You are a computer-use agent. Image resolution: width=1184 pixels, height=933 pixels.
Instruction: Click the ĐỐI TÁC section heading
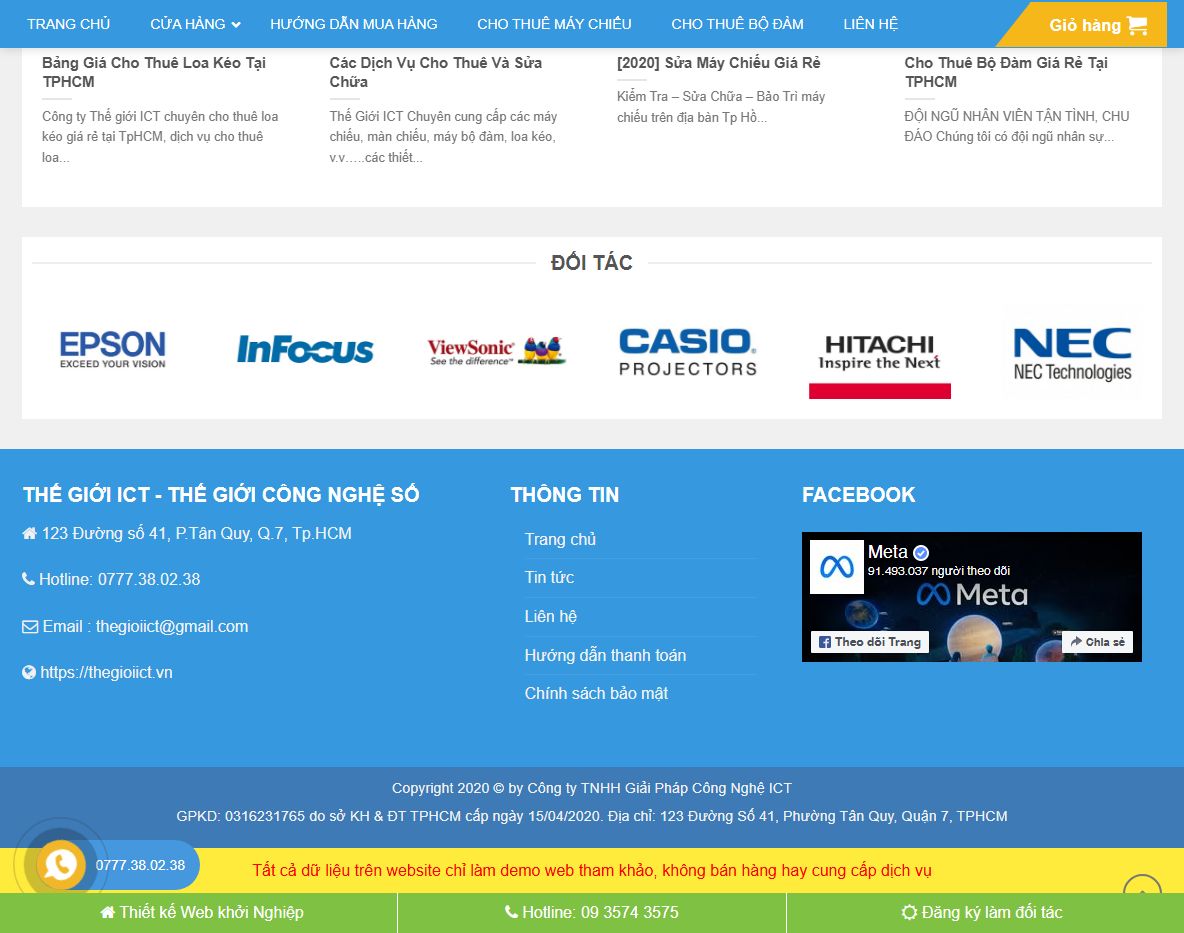592,263
